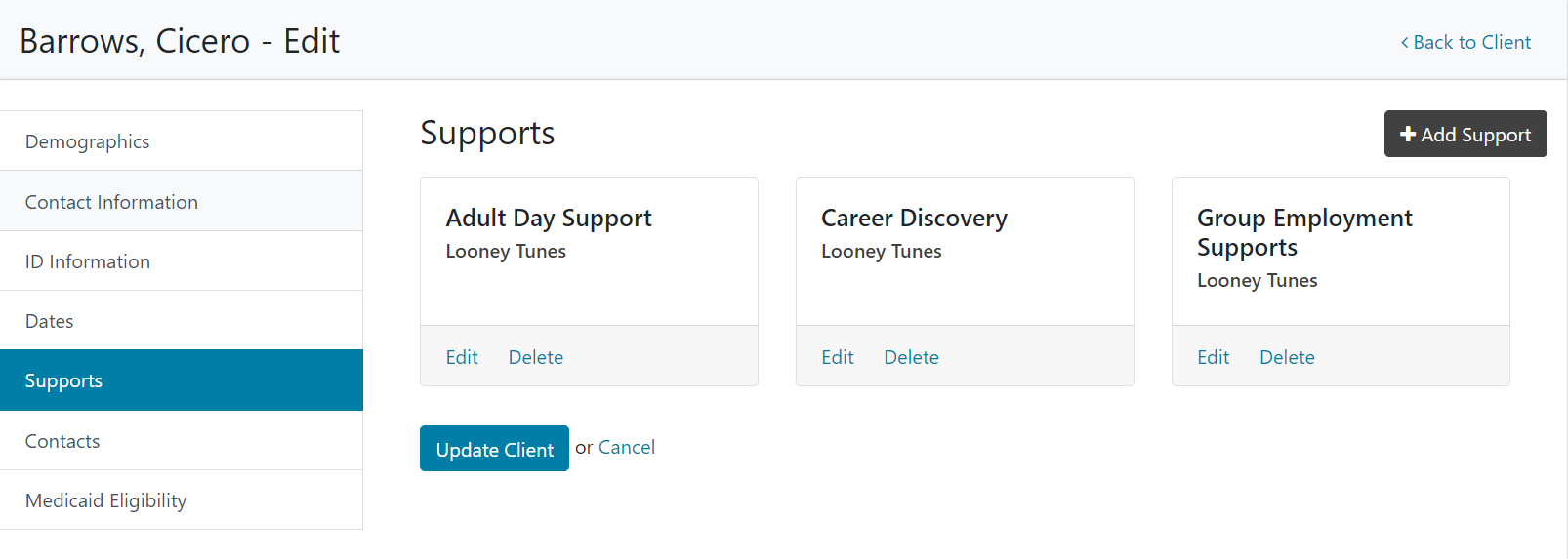Select ID Information in sidebar

[88, 261]
